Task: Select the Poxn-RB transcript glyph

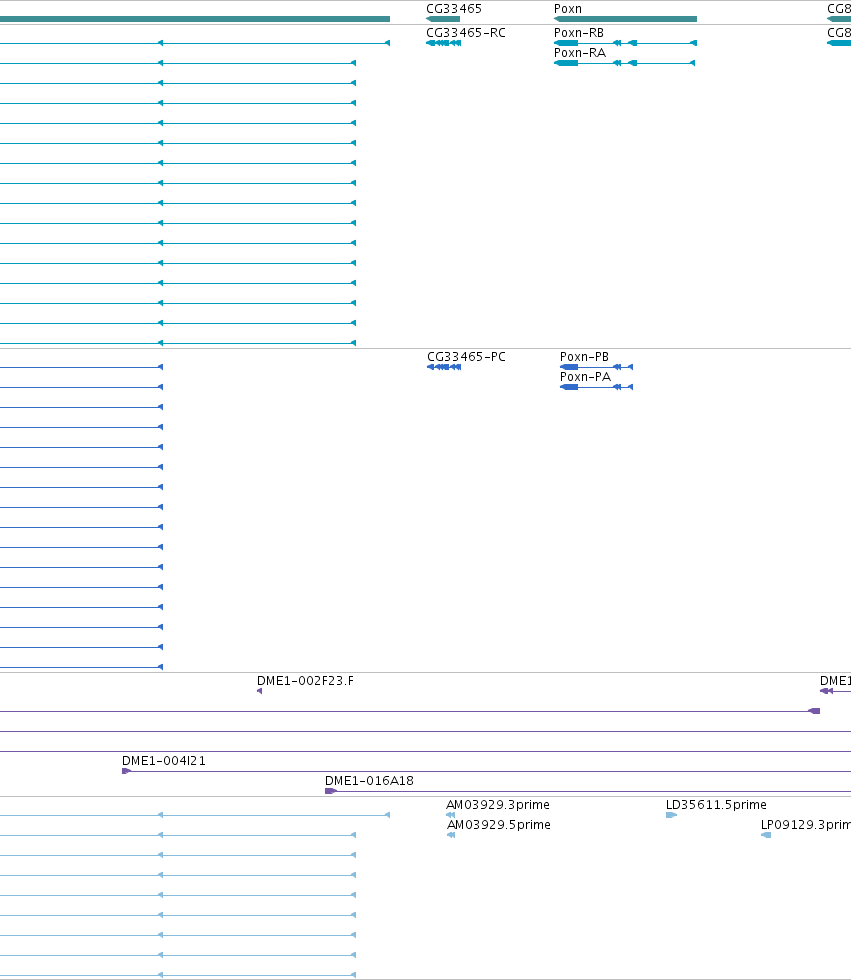Action: (x=625, y=43)
